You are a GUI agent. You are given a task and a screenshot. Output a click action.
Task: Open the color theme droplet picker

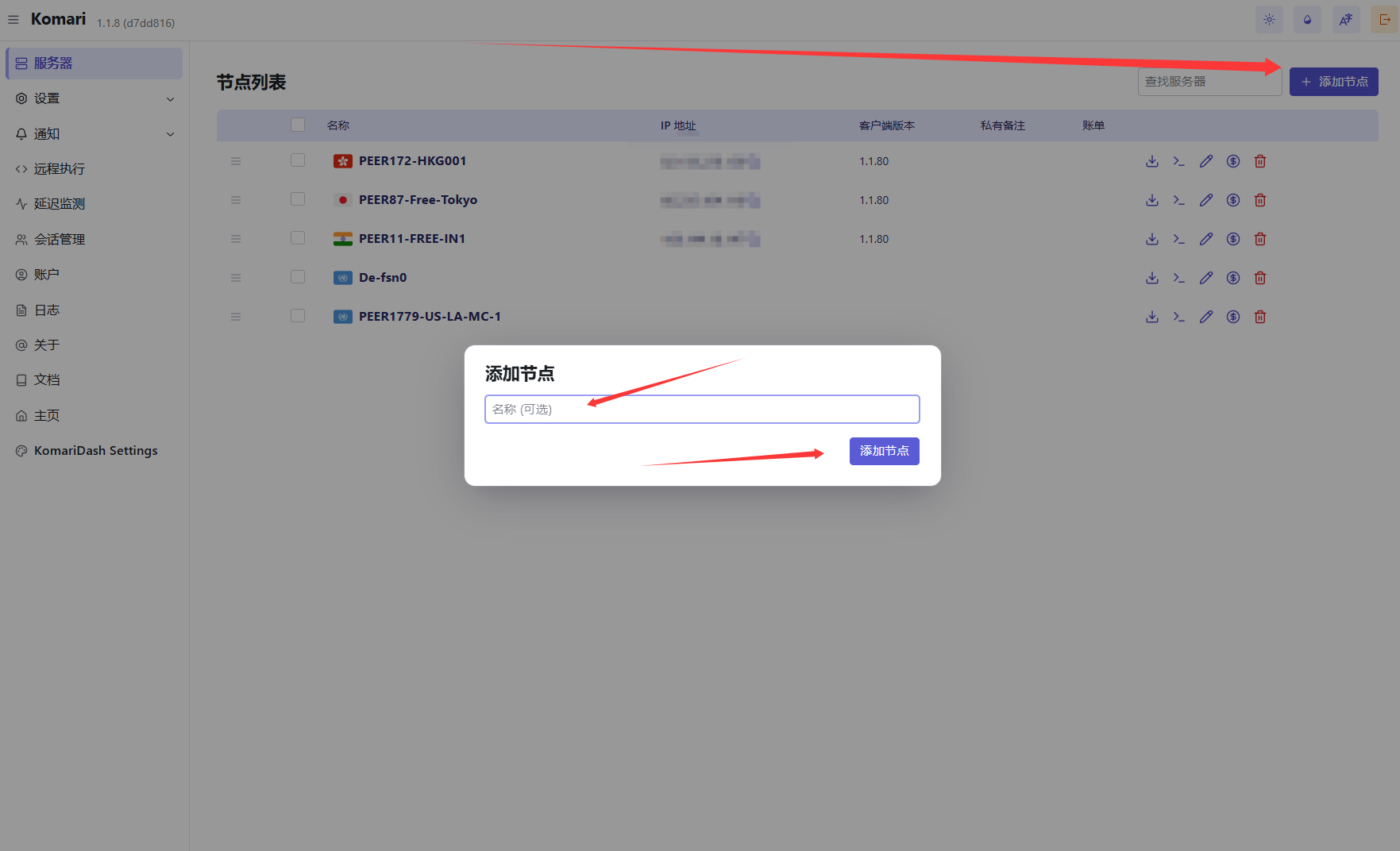click(x=1307, y=20)
